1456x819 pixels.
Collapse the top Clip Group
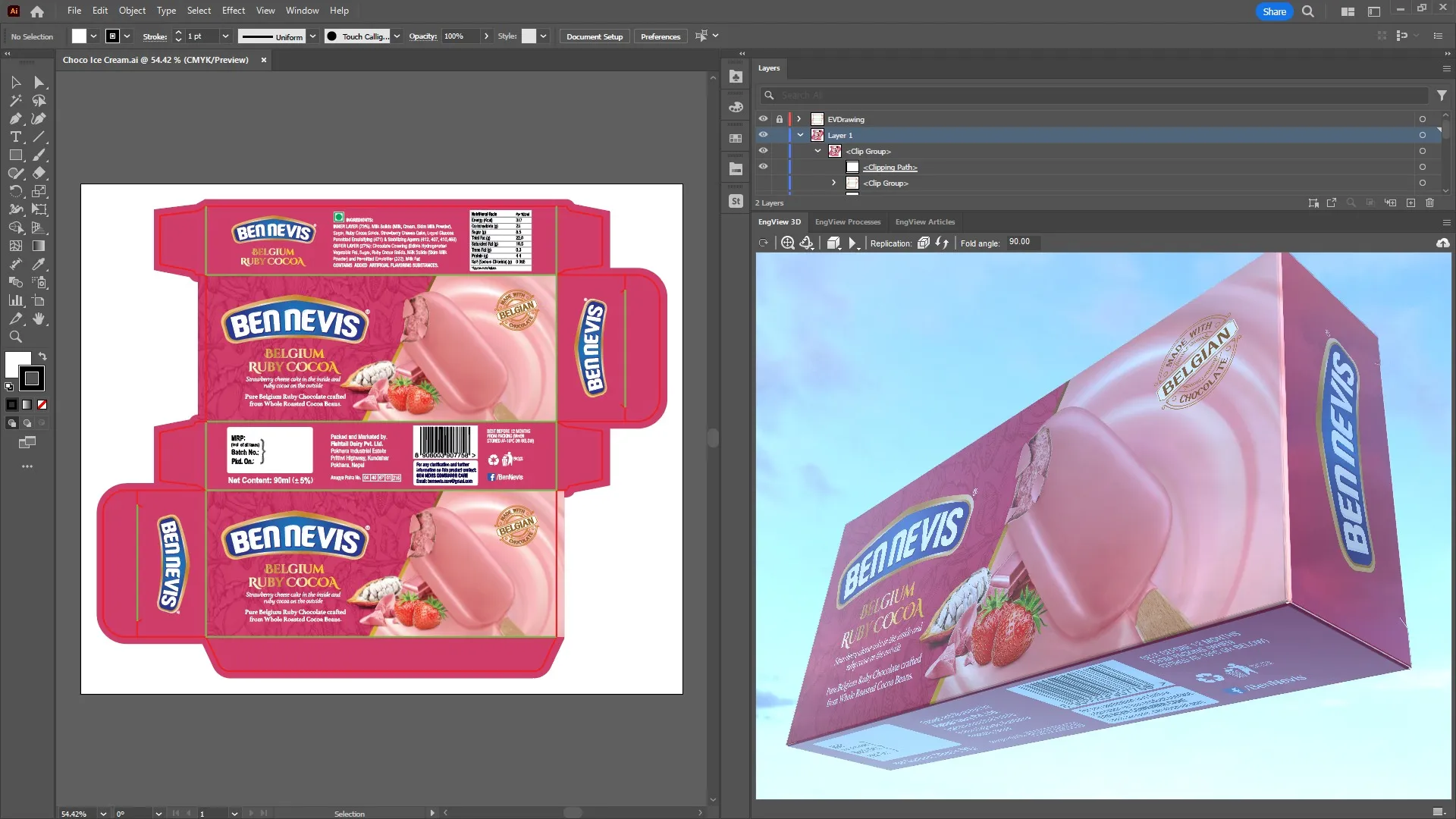(x=818, y=151)
